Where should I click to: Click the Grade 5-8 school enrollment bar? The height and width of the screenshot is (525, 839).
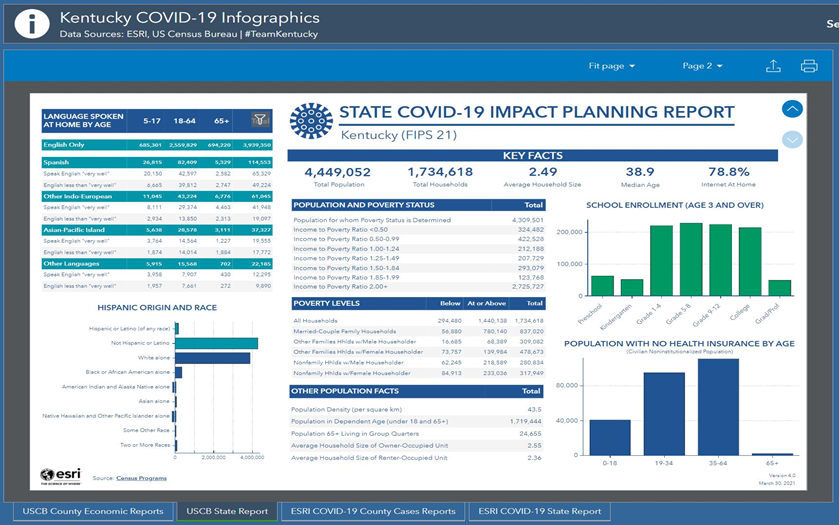coord(691,259)
